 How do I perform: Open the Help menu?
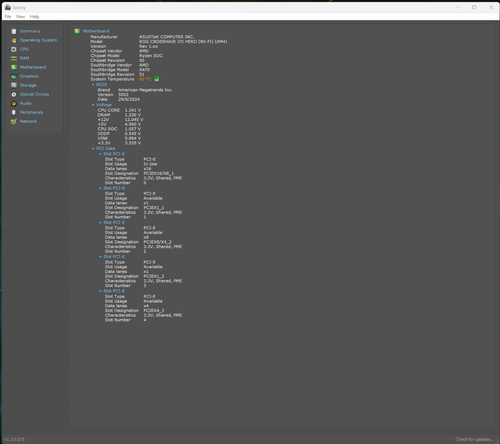[x=34, y=16]
